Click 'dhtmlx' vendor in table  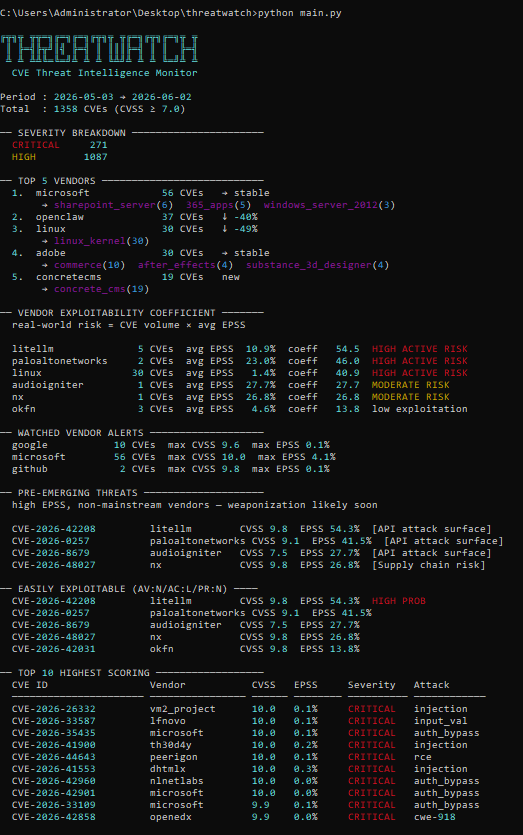(168, 769)
